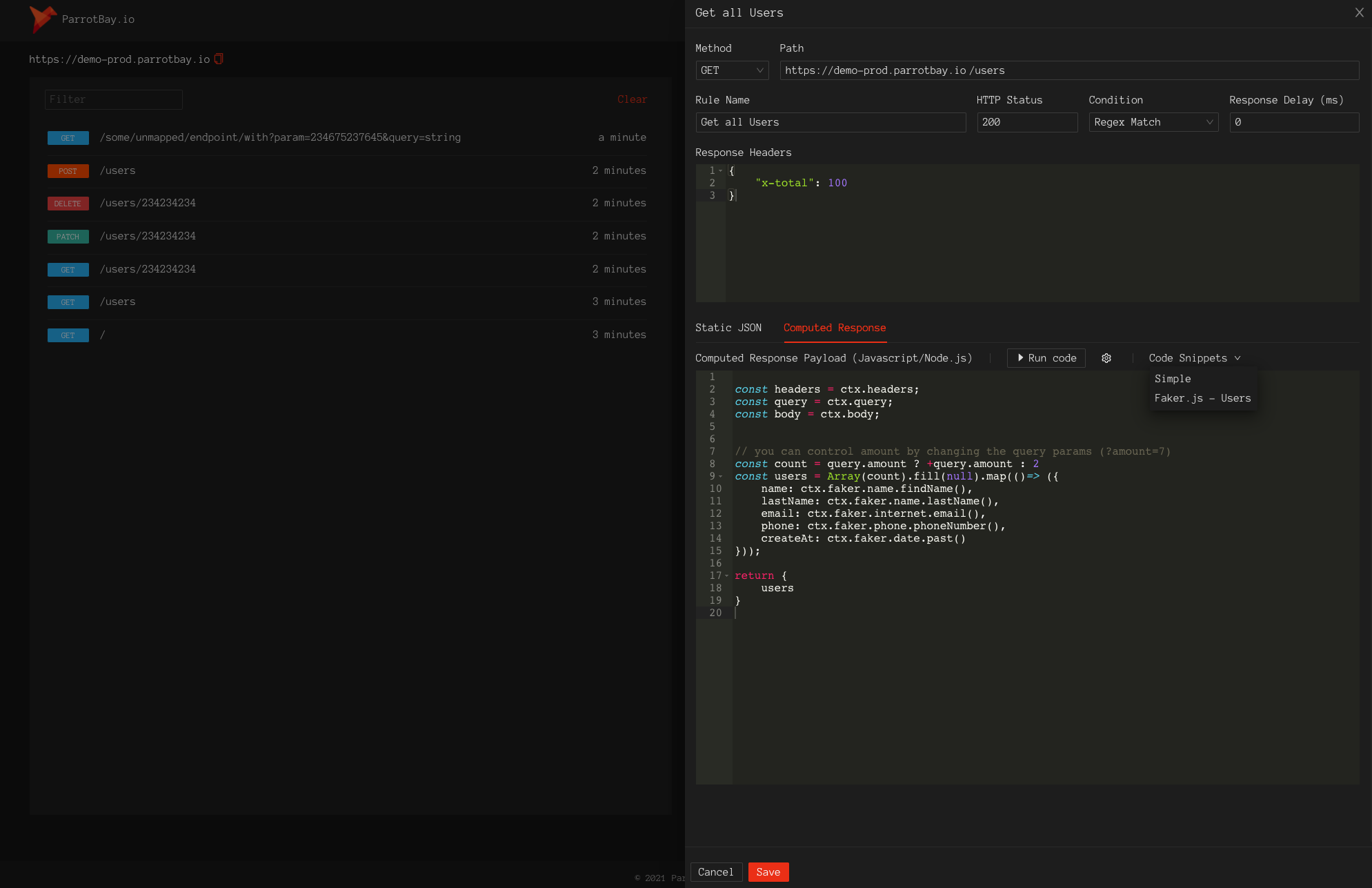The width and height of the screenshot is (1372, 888).
Task: Collapse code fold arrow on line 9
Action: [721, 477]
